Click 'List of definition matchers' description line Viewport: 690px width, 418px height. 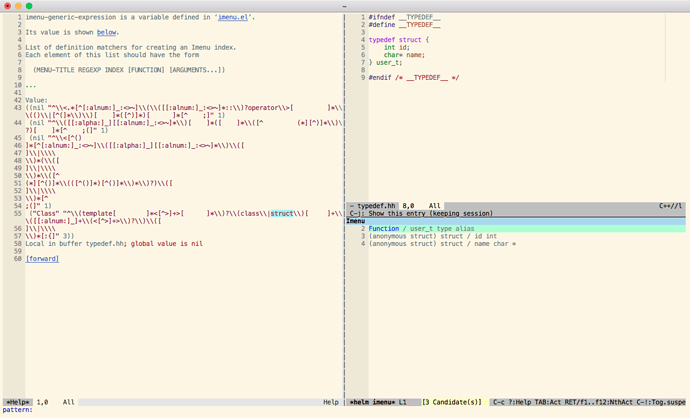point(131,48)
